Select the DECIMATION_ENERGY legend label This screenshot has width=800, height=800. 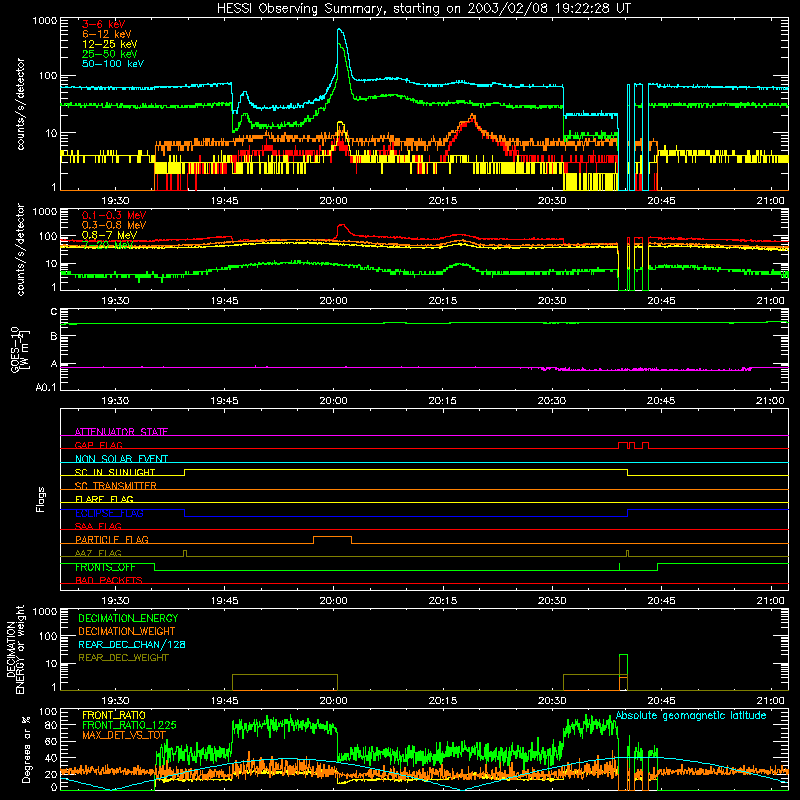[x=128, y=618]
